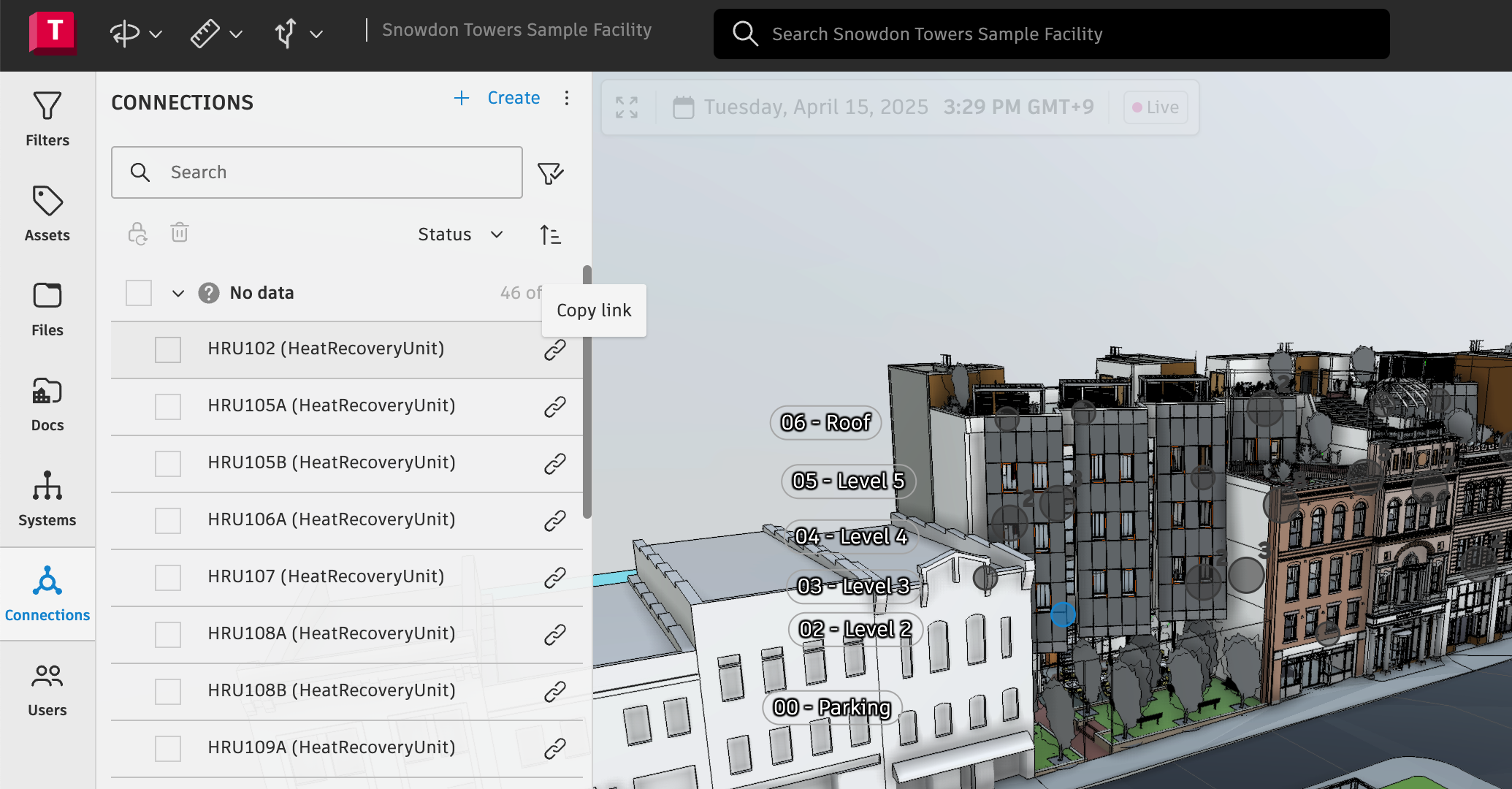Screen dimensions: 1512x789
Task: Select the No data group checkbox
Action: coord(139,293)
